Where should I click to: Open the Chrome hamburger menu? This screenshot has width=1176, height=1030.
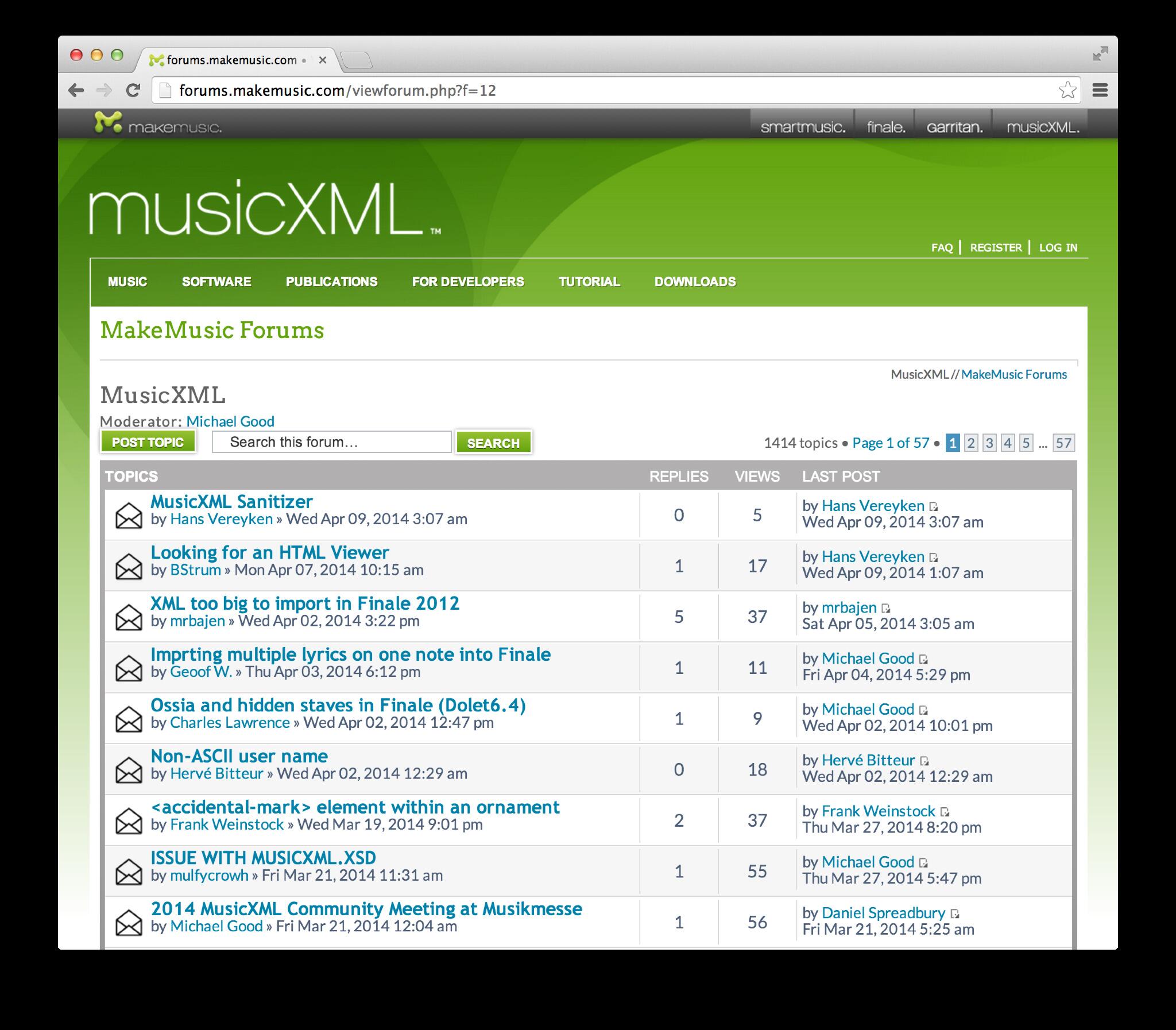pos(1100,90)
